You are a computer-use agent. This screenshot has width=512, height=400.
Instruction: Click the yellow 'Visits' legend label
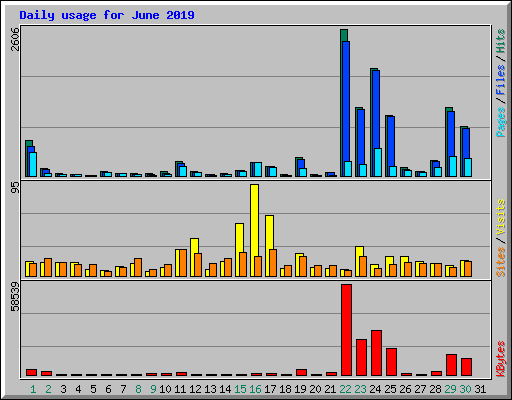501,217
